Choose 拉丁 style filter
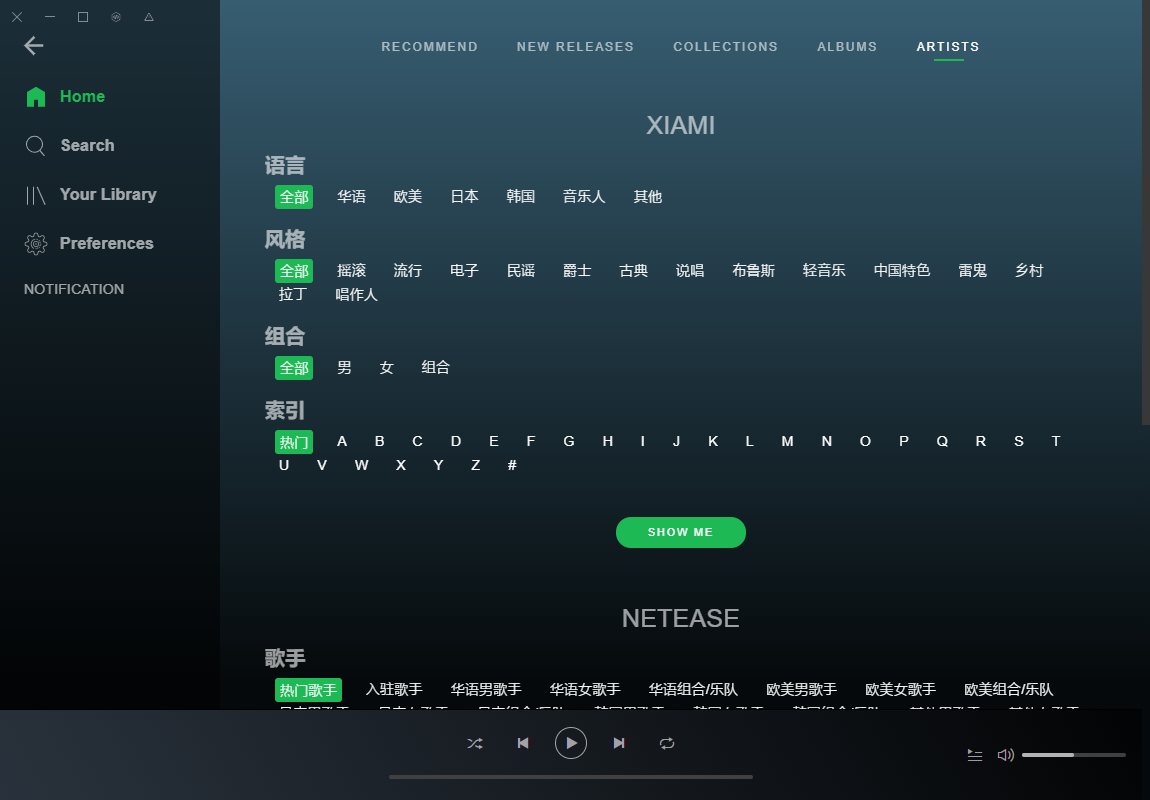The image size is (1150, 800). click(x=293, y=294)
